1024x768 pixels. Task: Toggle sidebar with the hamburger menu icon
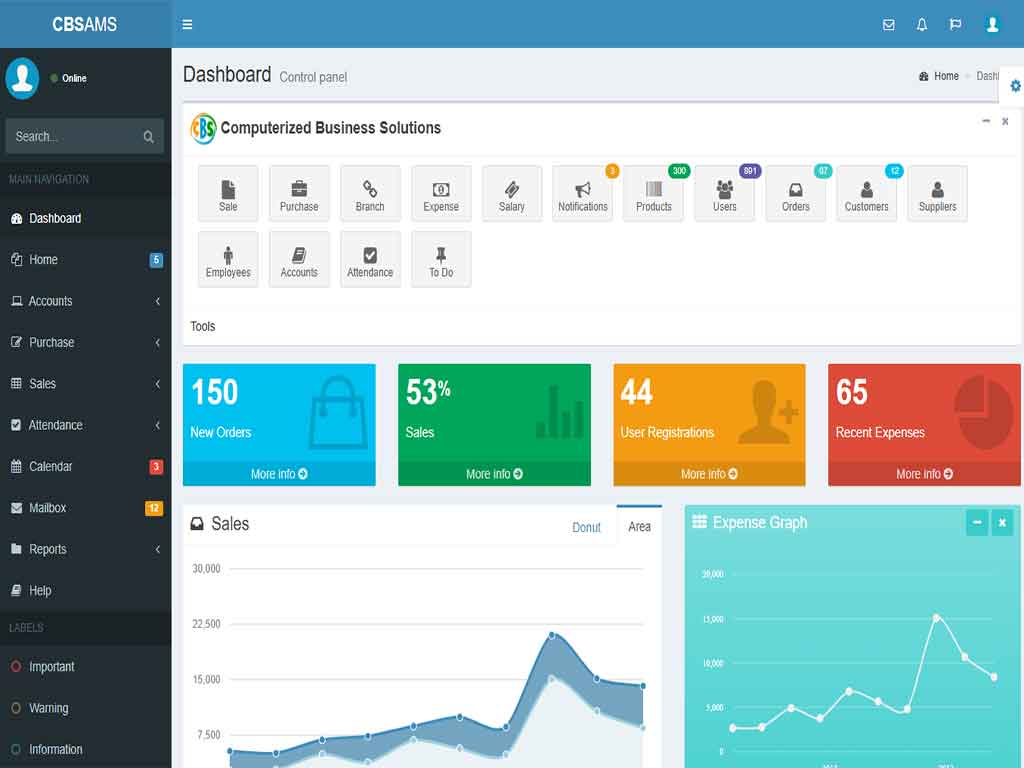(x=188, y=25)
